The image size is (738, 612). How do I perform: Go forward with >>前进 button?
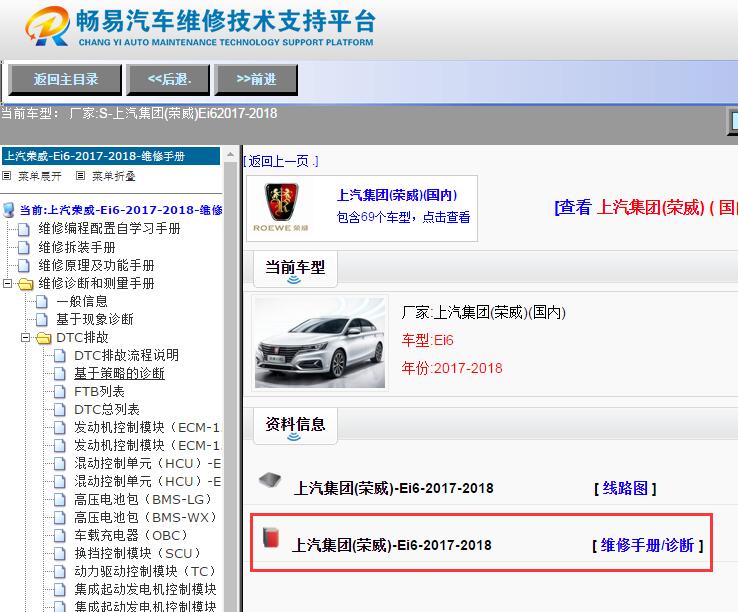click(256, 79)
